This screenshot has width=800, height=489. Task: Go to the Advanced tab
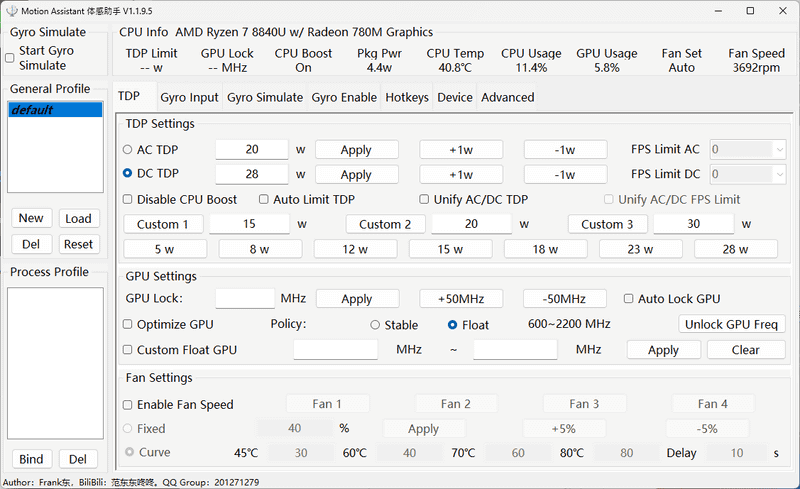click(507, 98)
